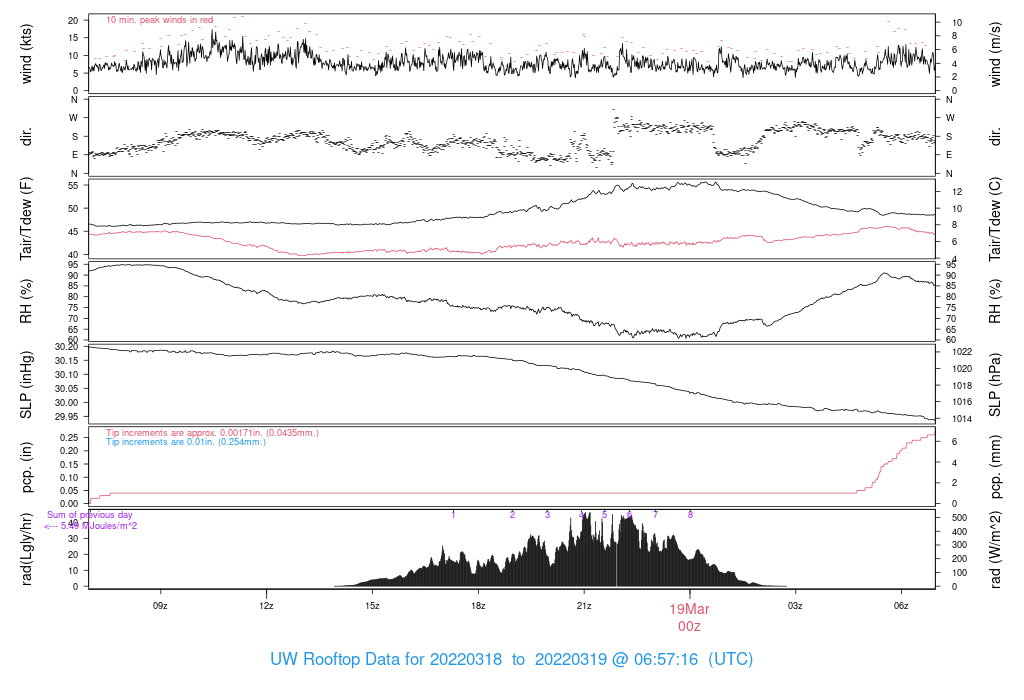1024x700 pixels.
Task: Click the red tip increments 0.00171in. text
Action: pyautogui.click(x=212, y=433)
